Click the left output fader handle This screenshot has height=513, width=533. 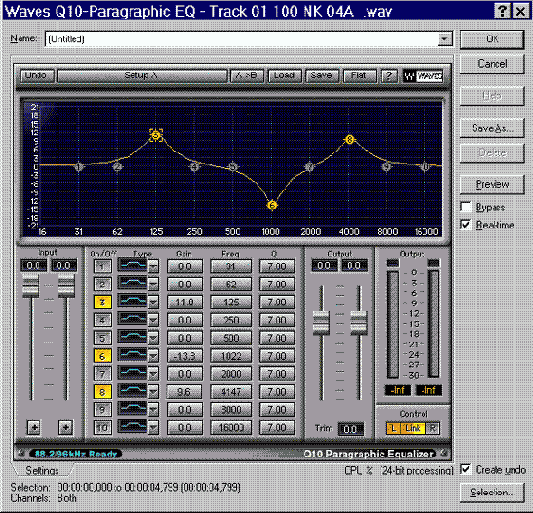[321, 323]
